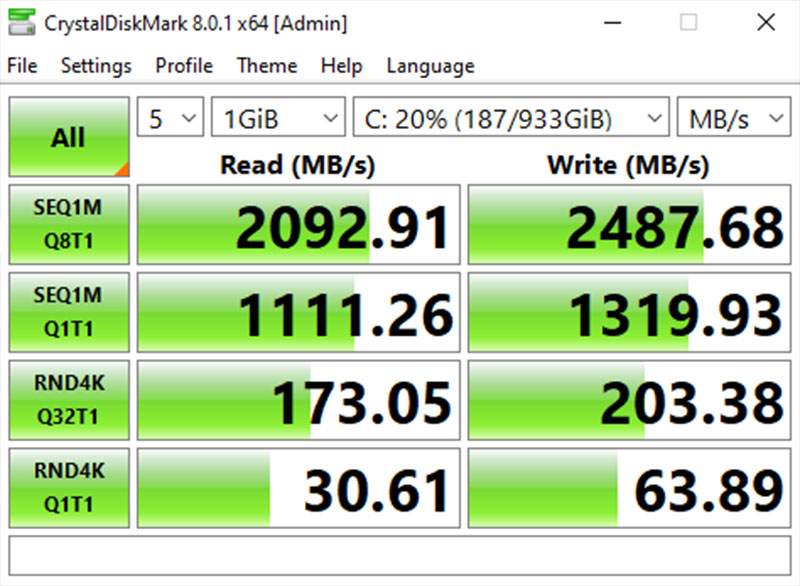Image resolution: width=800 pixels, height=586 pixels.
Task: Click the SEQ1M Q1T1 read value 1111.26
Action: coord(298,312)
